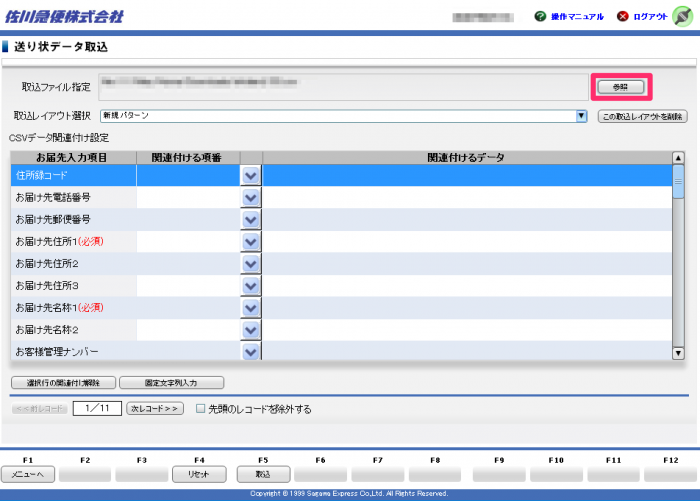Click the table scrollbar up arrow
The image size is (700, 501).
[678, 158]
